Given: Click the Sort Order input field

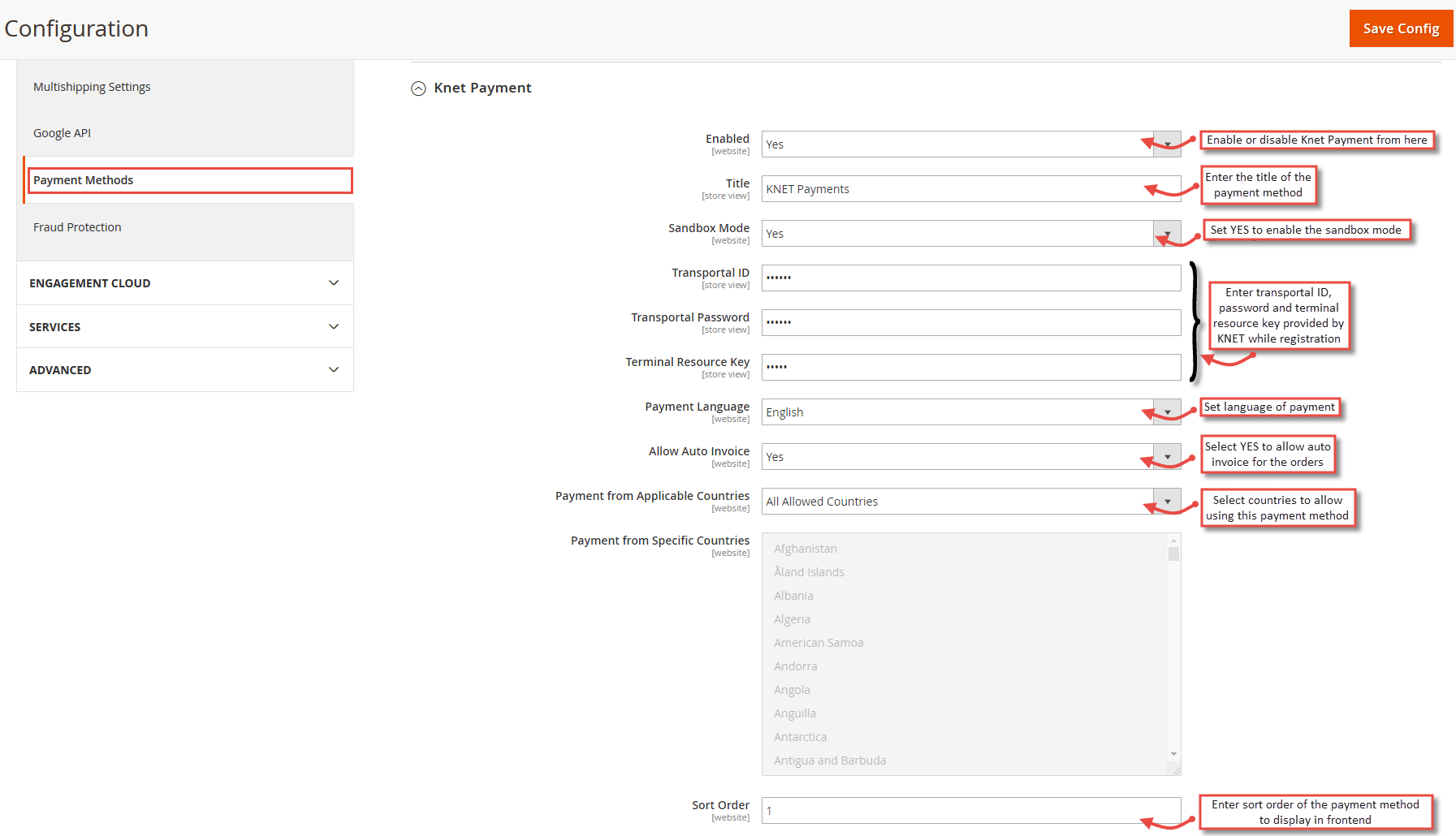Looking at the screenshot, I should click(x=971, y=811).
